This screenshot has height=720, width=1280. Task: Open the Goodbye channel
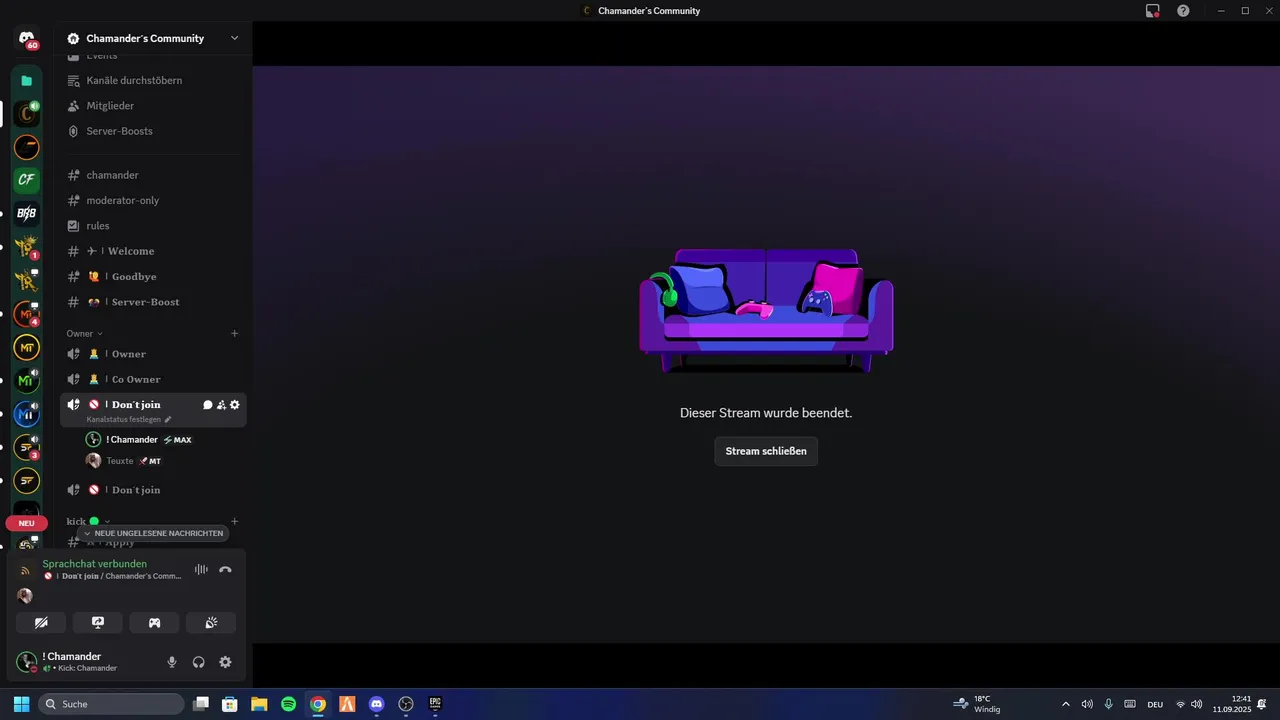(152, 277)
